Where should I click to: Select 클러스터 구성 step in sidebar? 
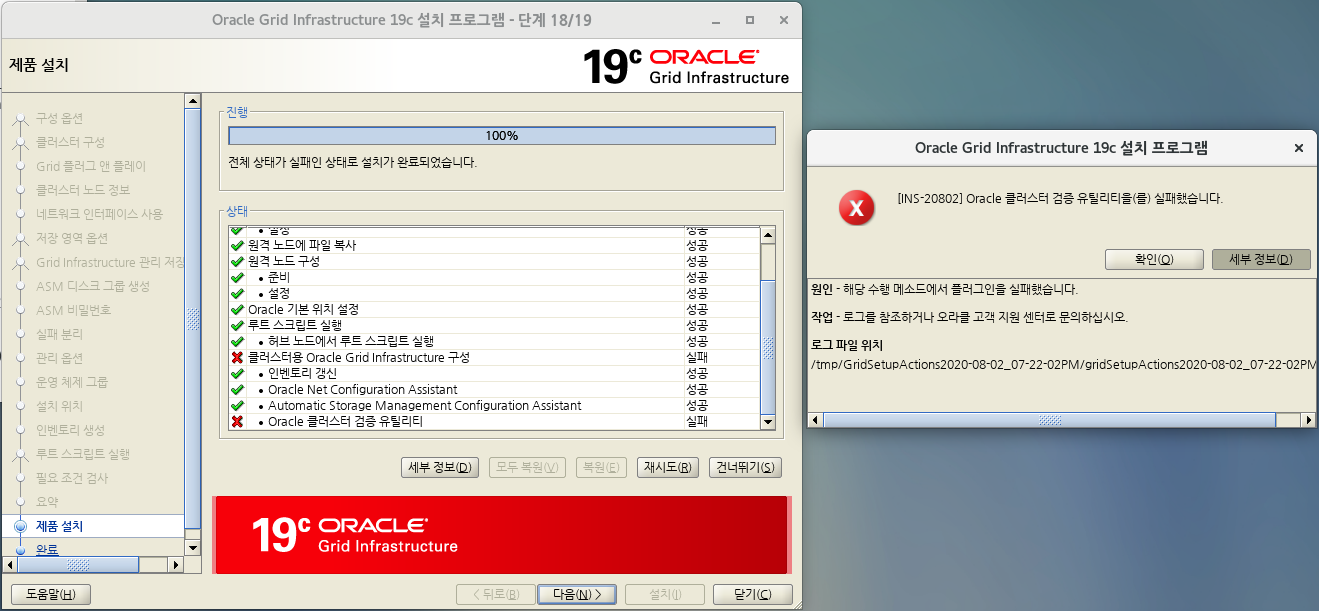pyautogui.click(x=70, y=142)
